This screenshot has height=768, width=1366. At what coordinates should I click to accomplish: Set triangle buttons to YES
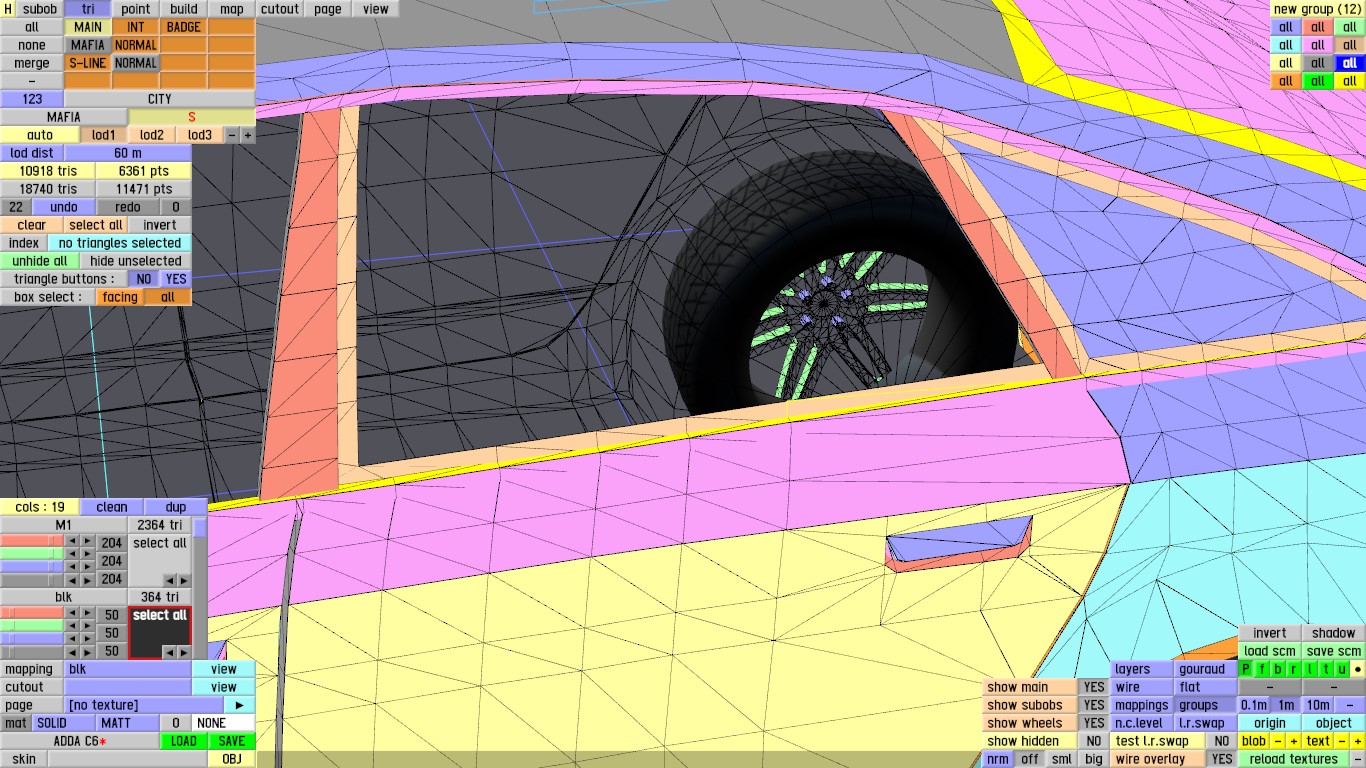coord(176,279)
